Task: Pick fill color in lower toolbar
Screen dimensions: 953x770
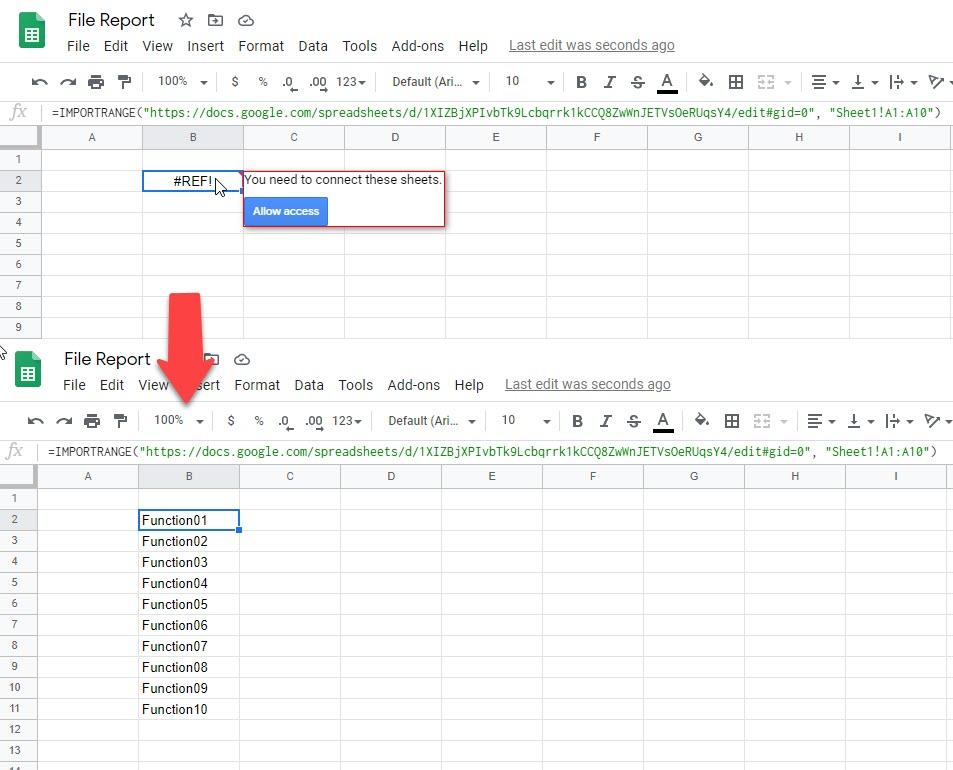Action: point(701,420)
